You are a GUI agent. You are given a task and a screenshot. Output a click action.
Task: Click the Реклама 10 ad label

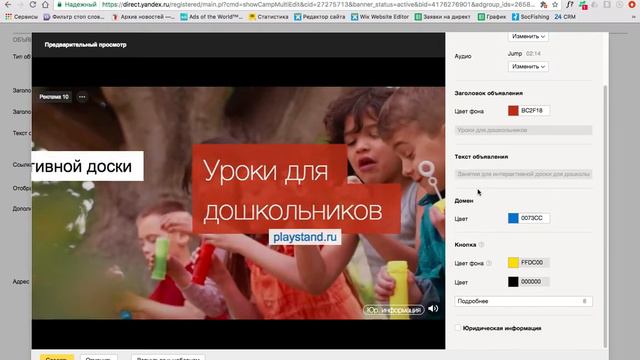click(x=54, y=97)
